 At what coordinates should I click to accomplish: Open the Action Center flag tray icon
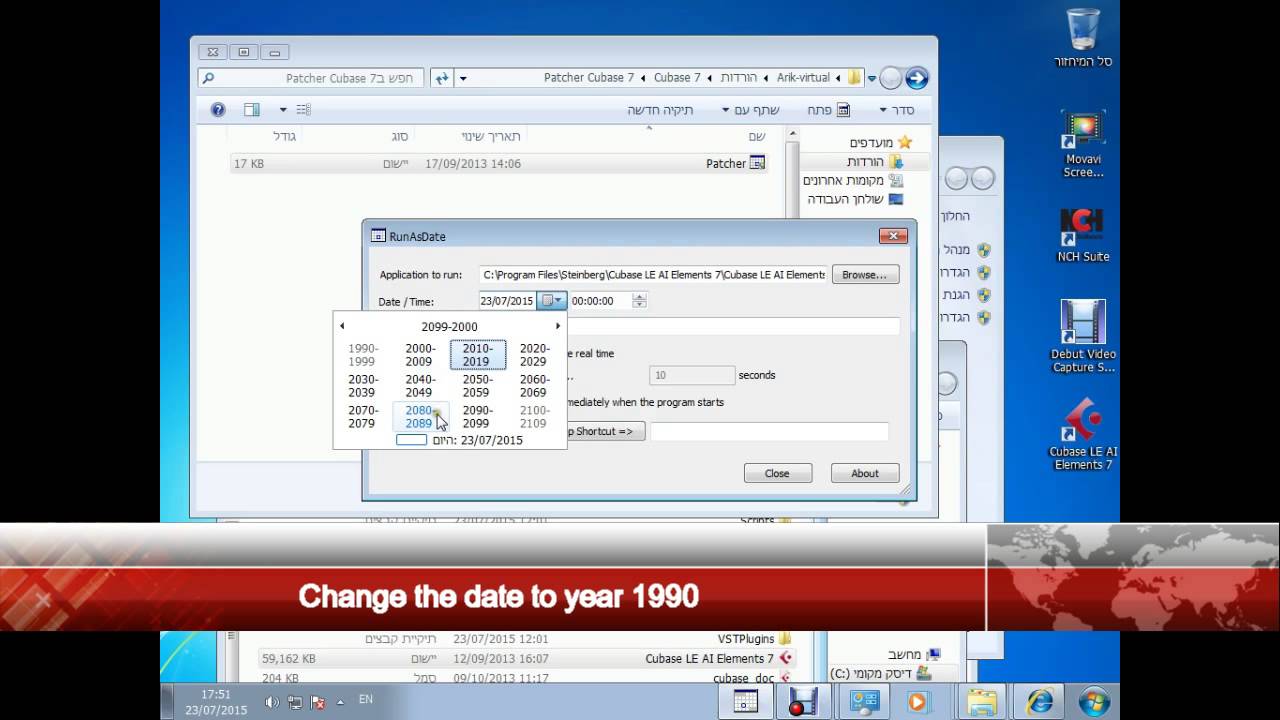coord(317,702)
